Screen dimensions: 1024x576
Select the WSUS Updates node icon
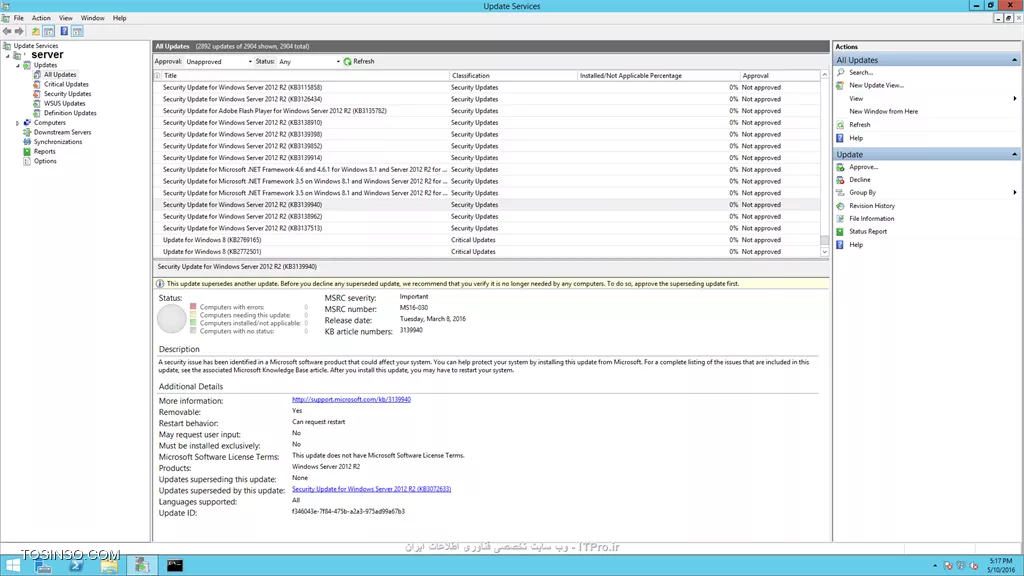(37, 103)
